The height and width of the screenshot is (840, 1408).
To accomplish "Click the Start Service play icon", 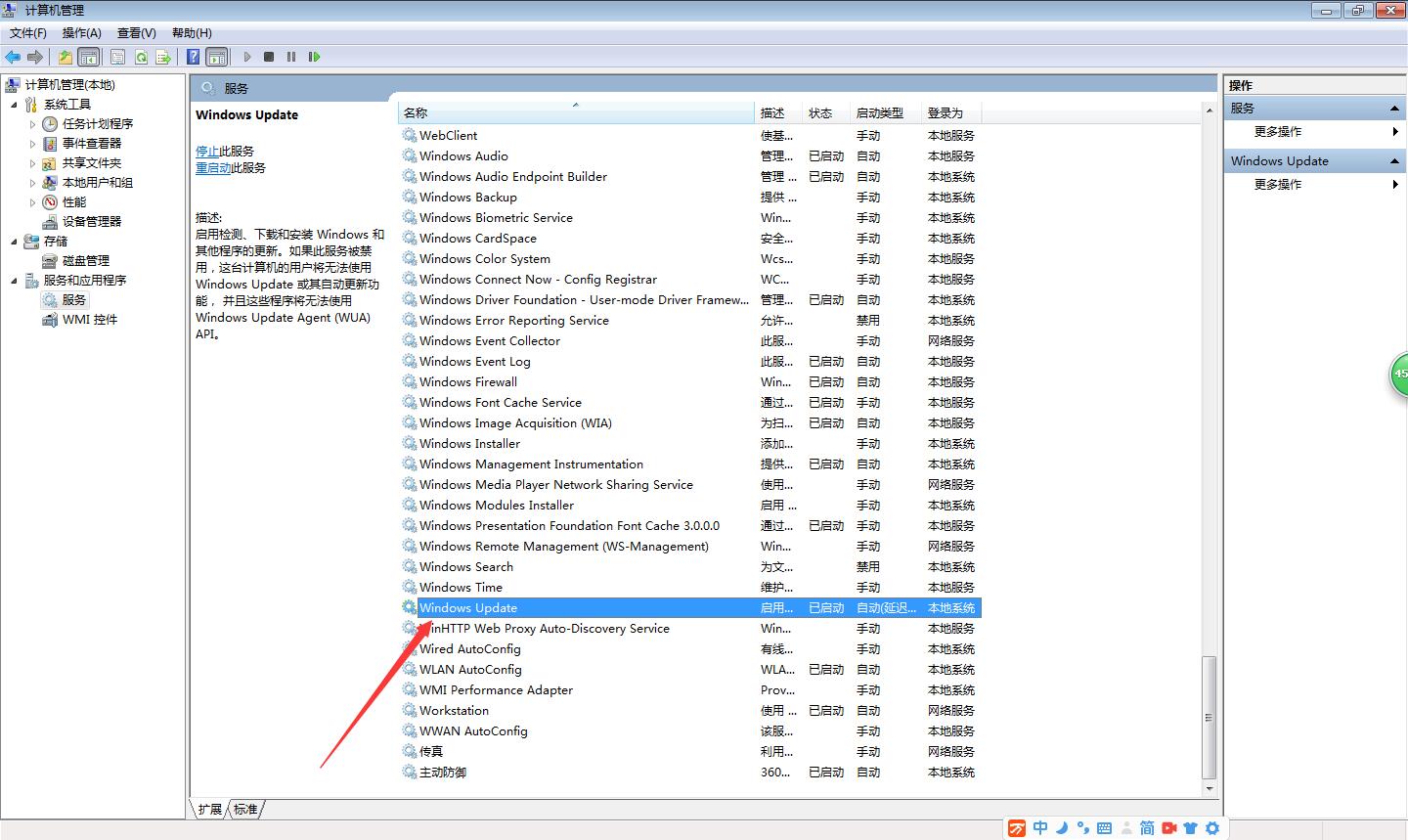I will (247, 57).
